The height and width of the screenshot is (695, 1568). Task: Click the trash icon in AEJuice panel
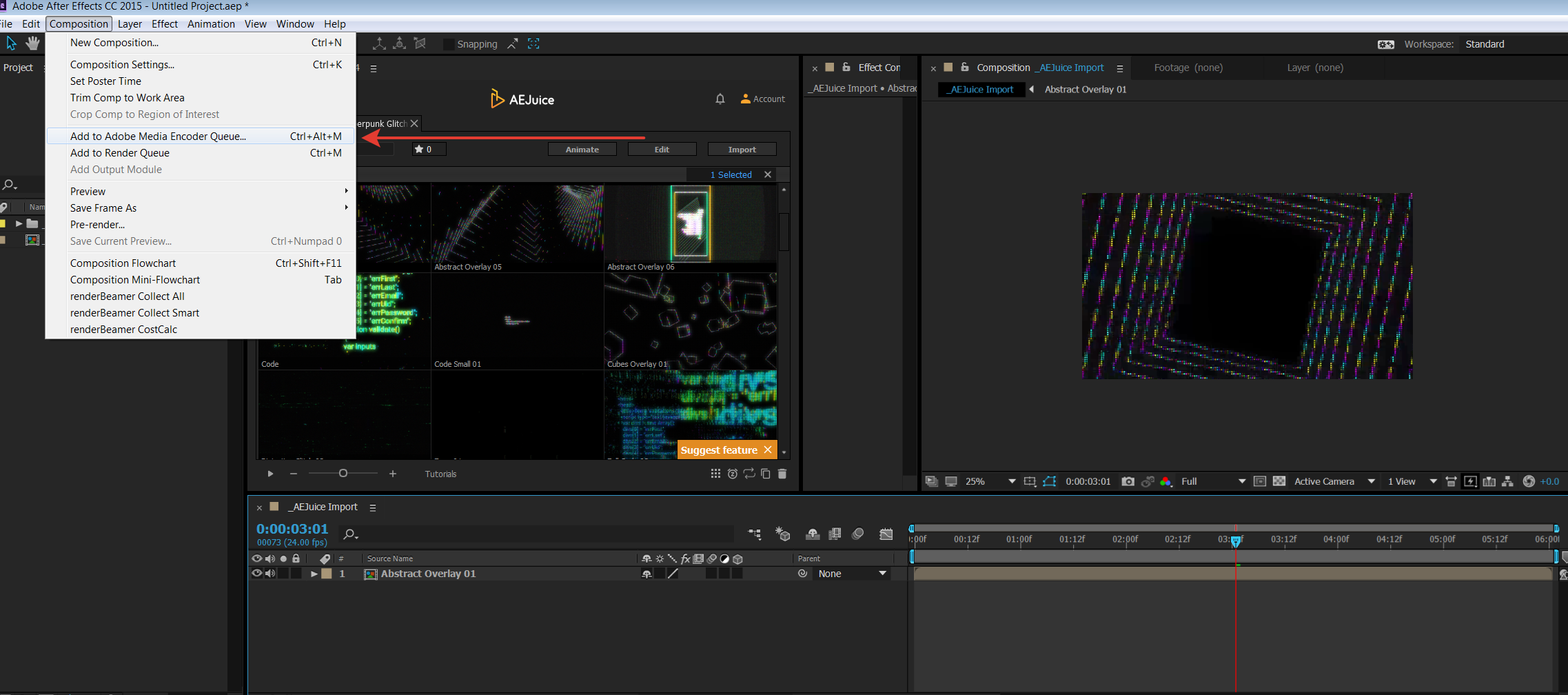click(x=782, y=474)
